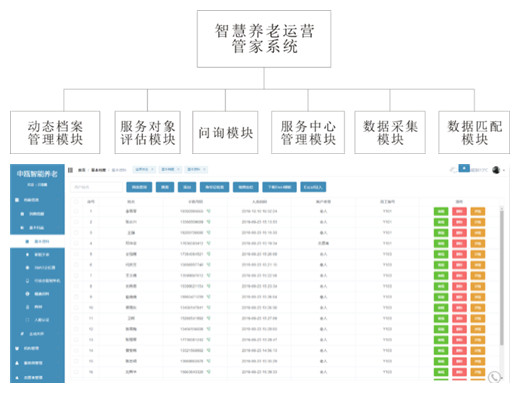Click the sidebar collapse icon beside breadcrumb
Image resolution: width=520 pixels, height=393 pixels.
70,170
